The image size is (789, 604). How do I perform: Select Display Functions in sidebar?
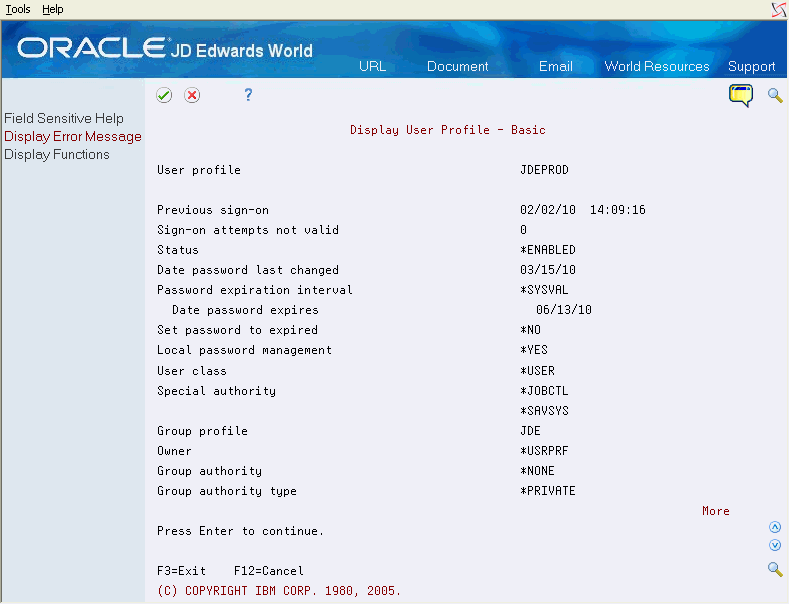click(x=57, y=155)
